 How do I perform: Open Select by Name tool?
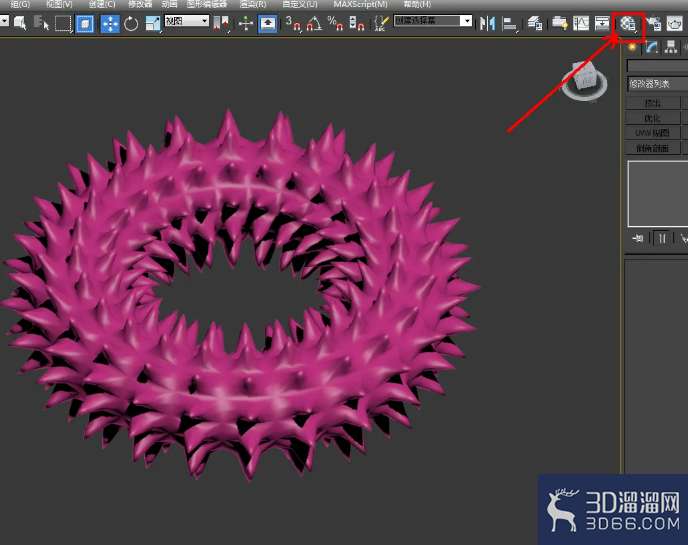point(42,23)
